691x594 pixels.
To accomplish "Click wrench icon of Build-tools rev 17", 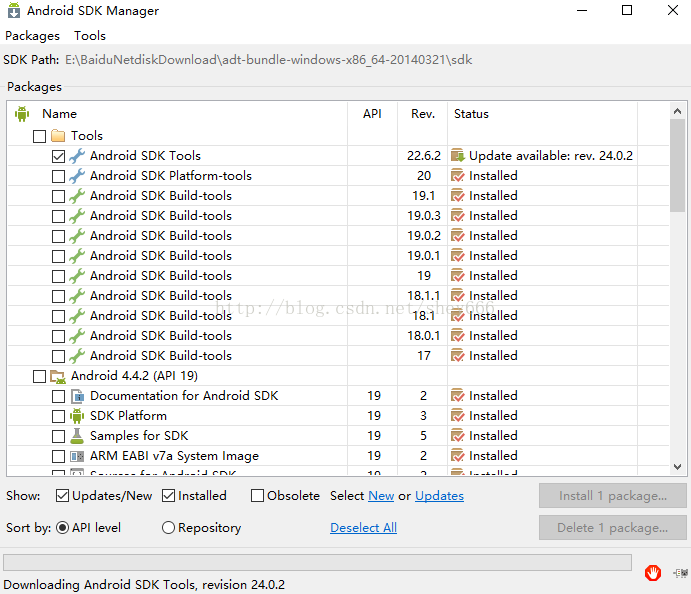I will click(x=77, y=356).
